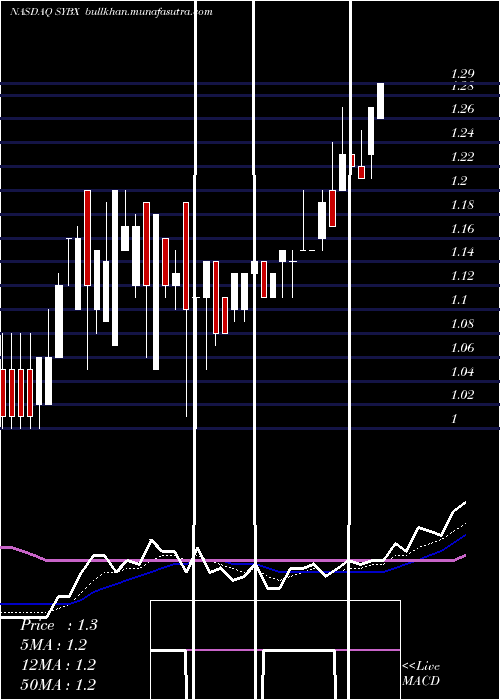Click the 1.1 price axis label
Image resolution: width=500 pixels, height=700 pixels.
459,300
